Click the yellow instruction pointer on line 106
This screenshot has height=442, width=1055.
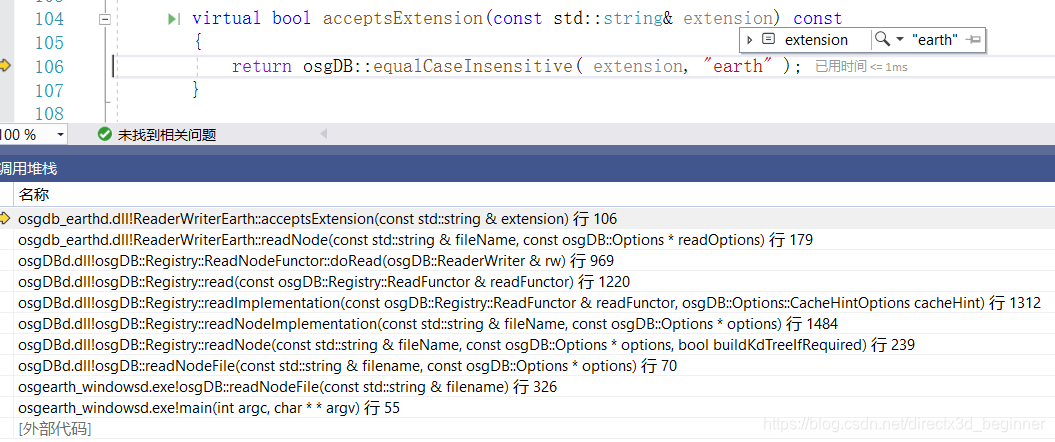pos(5,65)
